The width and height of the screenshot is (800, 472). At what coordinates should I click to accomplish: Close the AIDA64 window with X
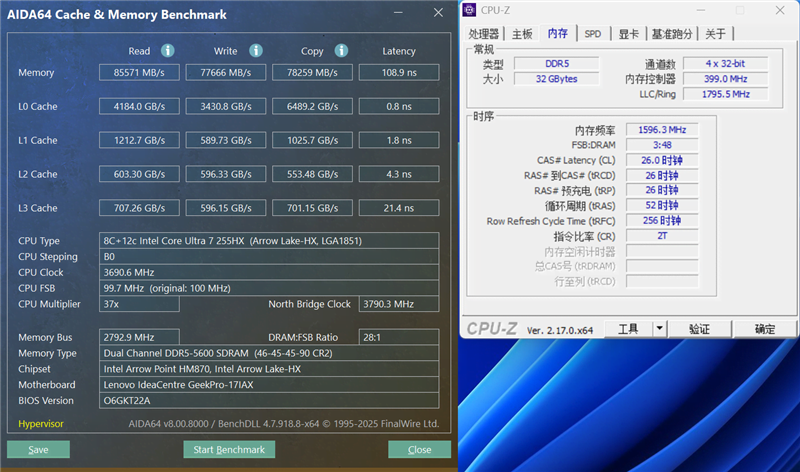[437, 14]
